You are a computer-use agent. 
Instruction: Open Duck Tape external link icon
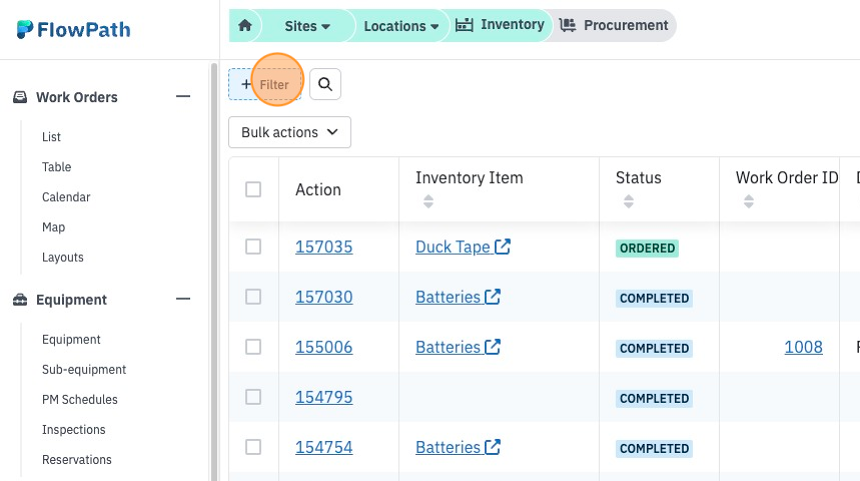point(502,247)
